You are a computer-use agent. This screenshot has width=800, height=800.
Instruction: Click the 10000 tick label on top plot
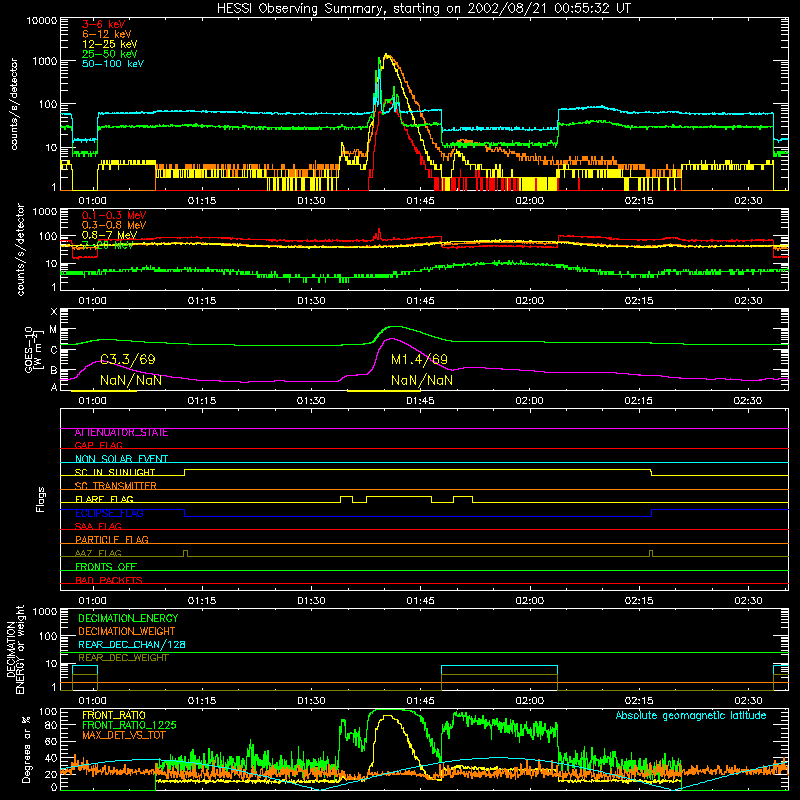[x=42, y=21]
